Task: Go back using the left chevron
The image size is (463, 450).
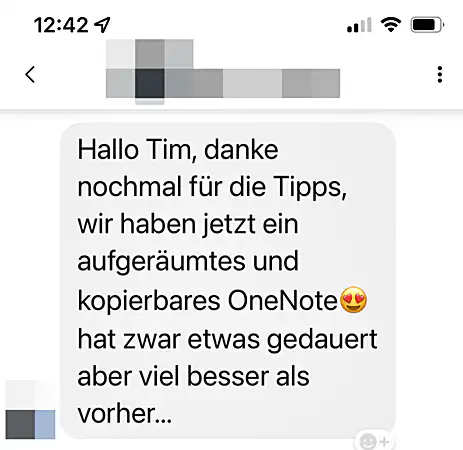Action: [x=30, y=74]
